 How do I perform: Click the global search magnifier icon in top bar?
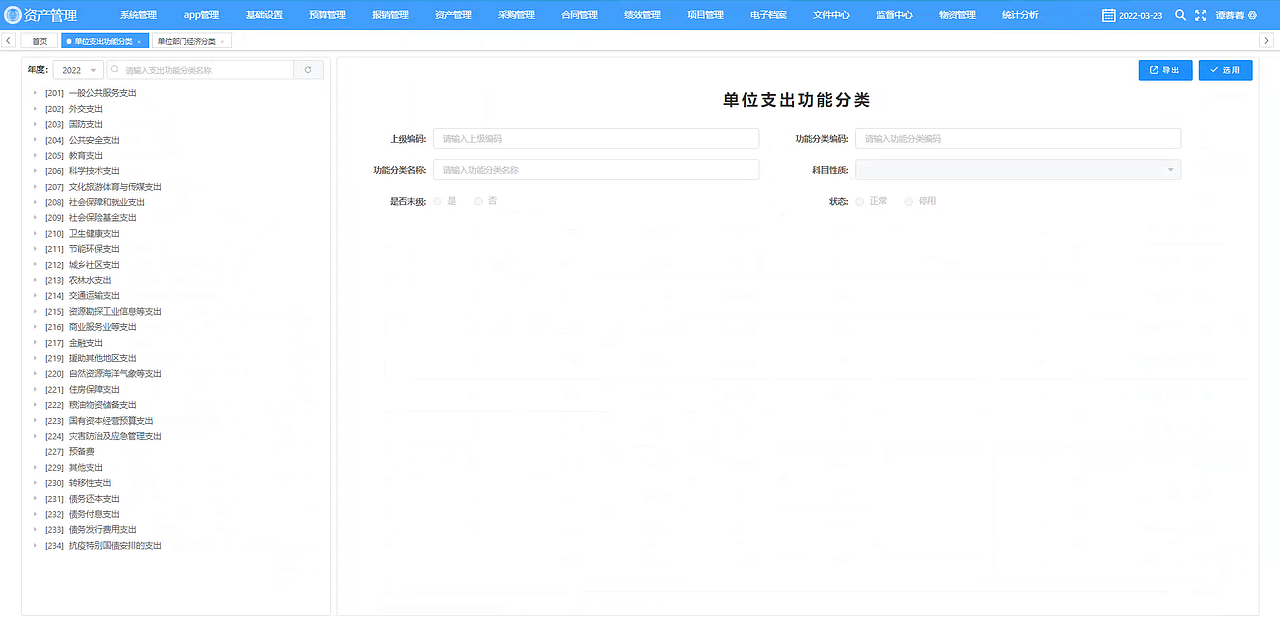pos(1180,15)
